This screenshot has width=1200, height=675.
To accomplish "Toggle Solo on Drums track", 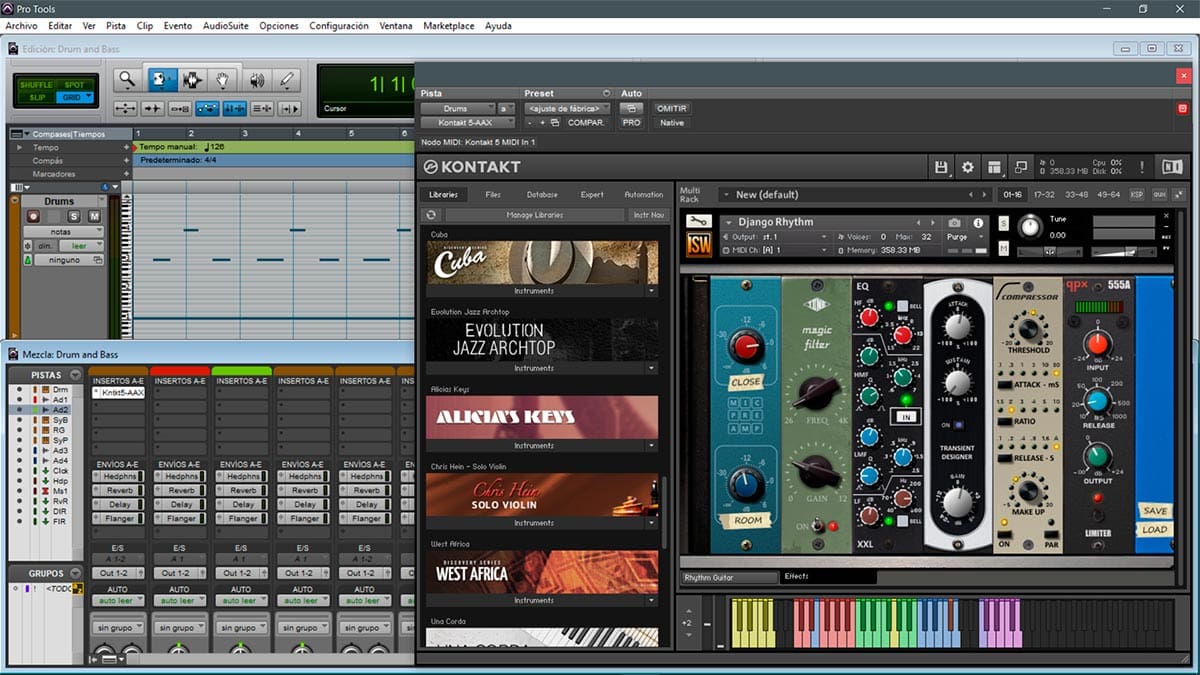I will 74,216.
